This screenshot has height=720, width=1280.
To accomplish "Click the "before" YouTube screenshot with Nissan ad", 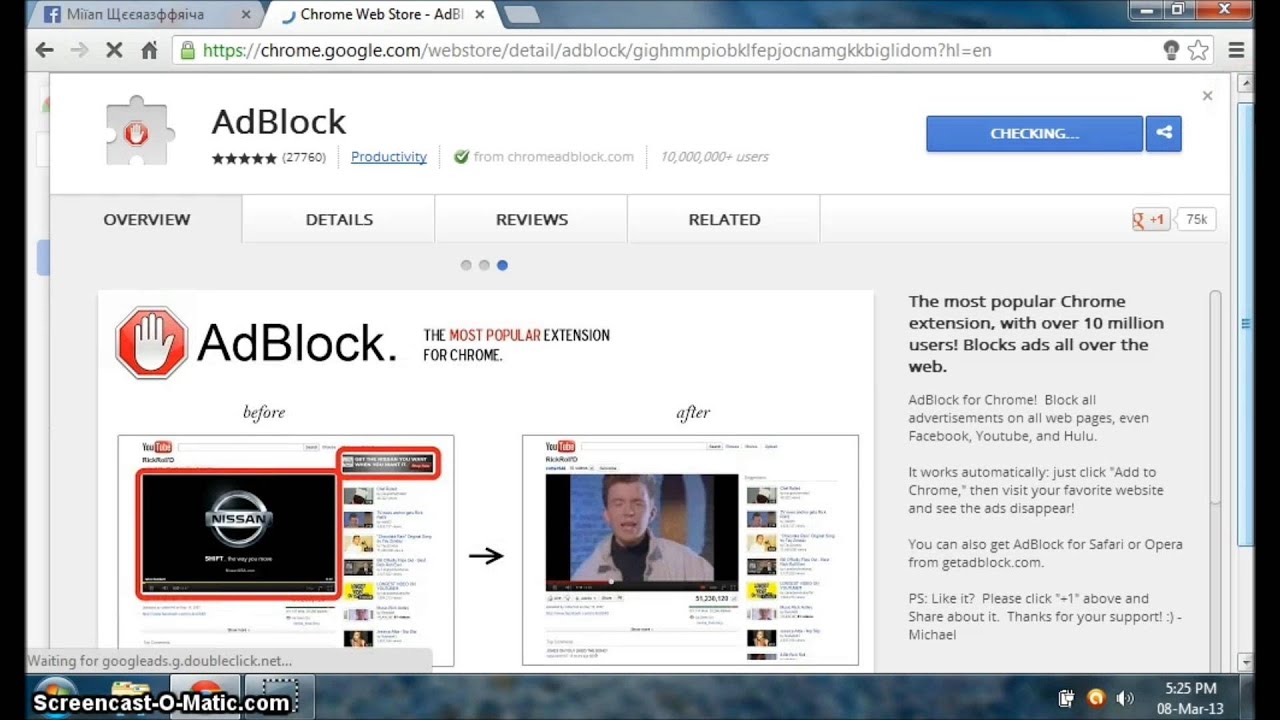I will pos(286,551).
